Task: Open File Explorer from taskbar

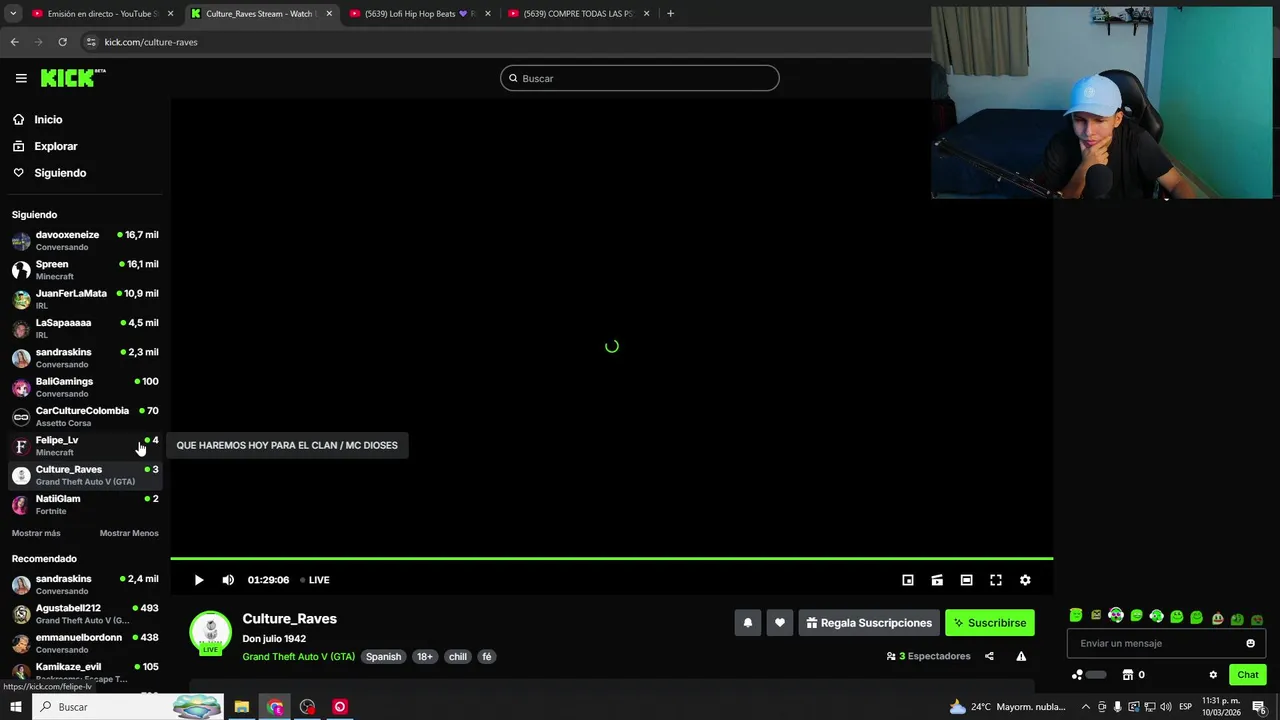Action: click(241, 707)
